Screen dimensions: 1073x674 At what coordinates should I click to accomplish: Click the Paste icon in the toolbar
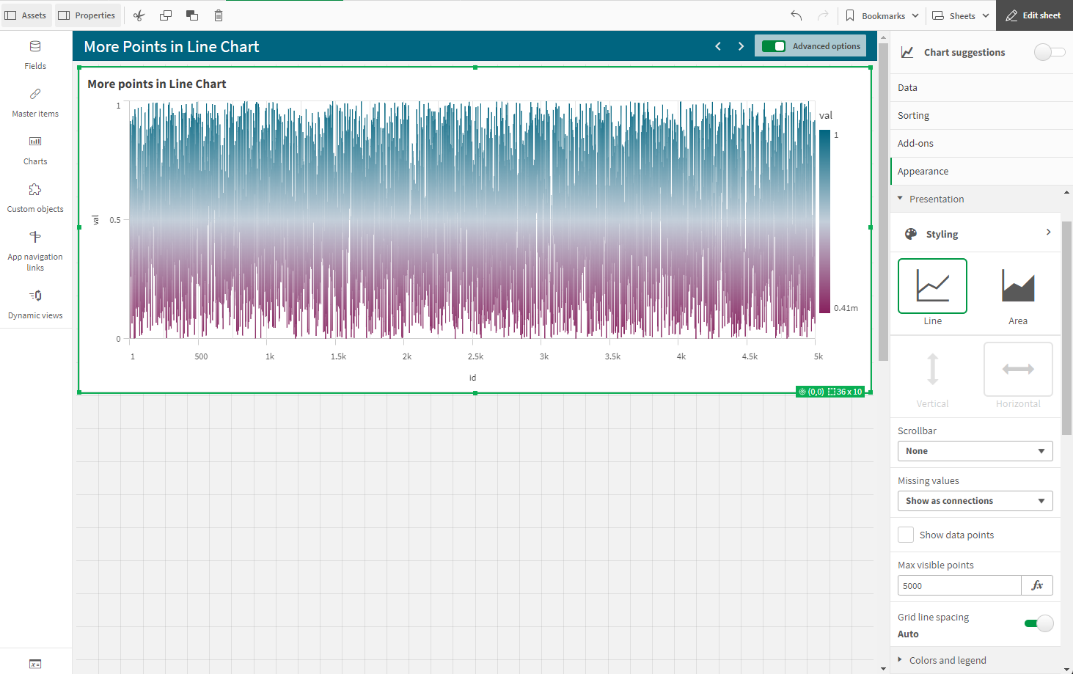point(191,15)
